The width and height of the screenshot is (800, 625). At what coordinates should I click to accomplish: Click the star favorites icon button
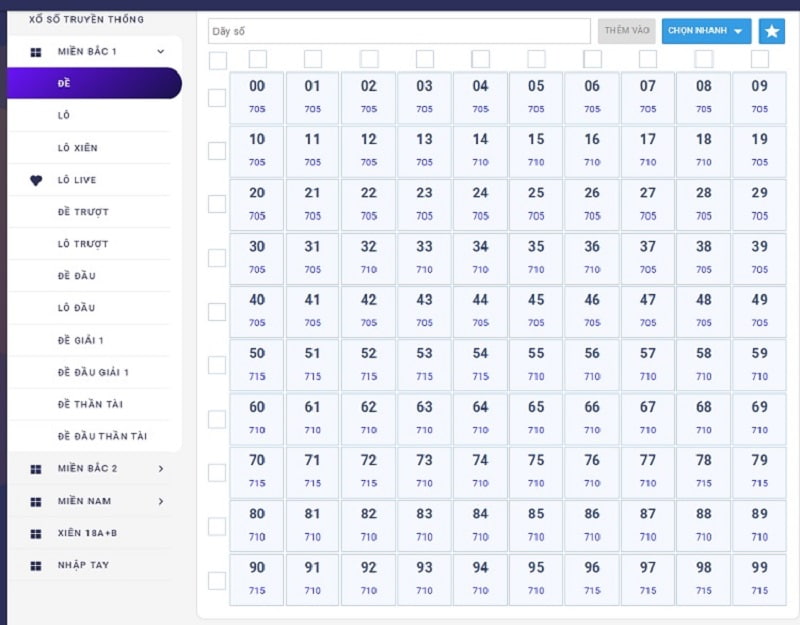click(771, 31)
